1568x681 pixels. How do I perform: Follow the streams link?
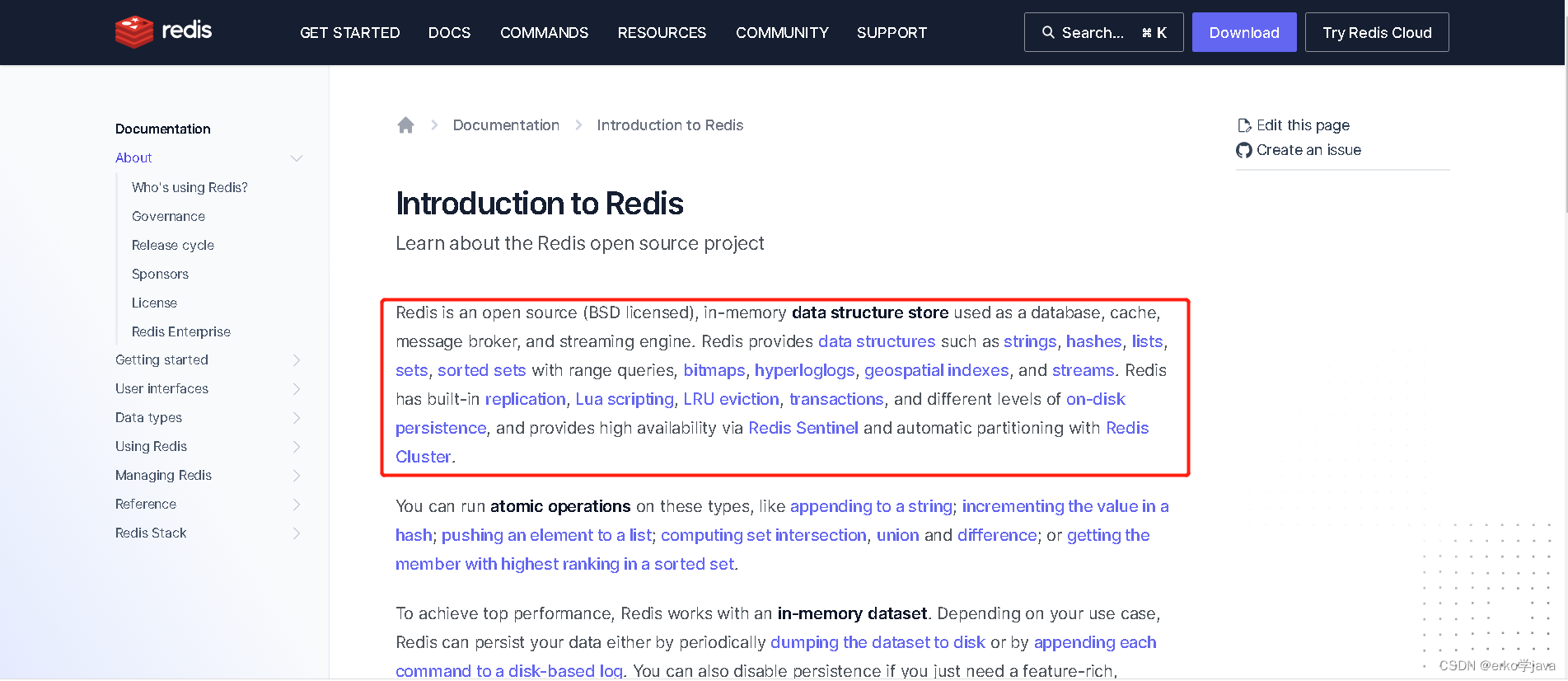point(1083,370)
